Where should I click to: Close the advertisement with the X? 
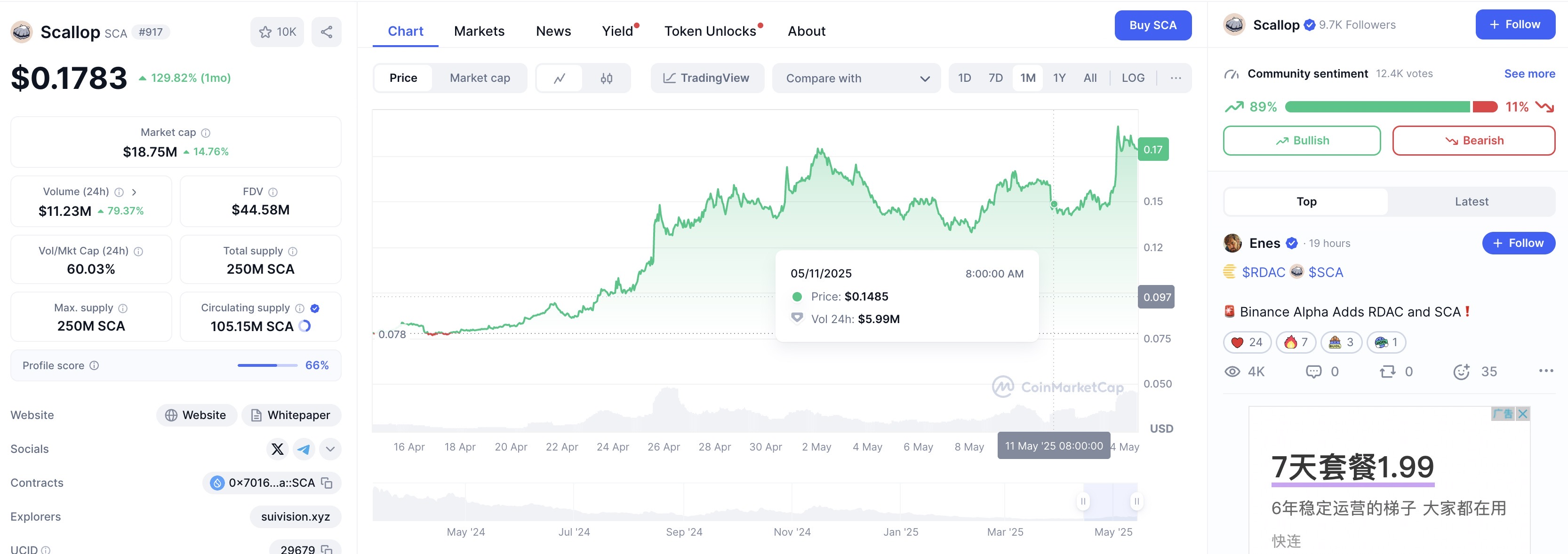[1523, 413]
